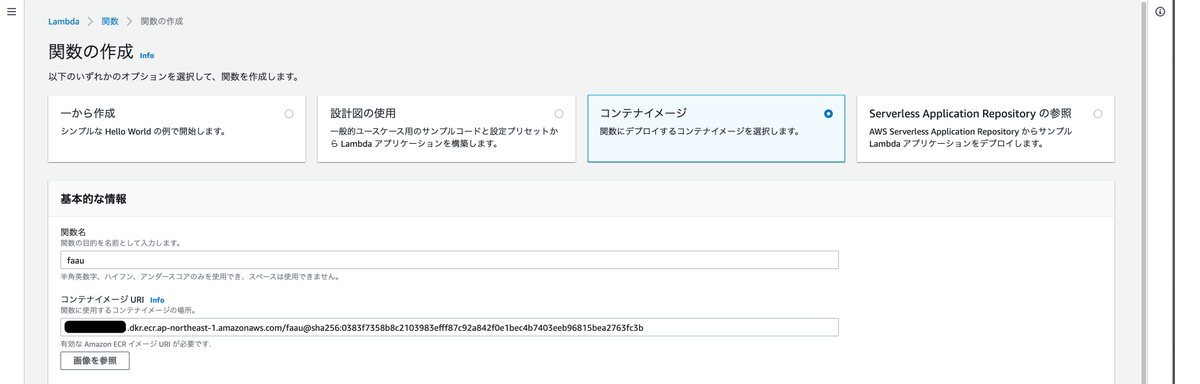Select Serverless Application Repository の参照 radio option
This screenshot has height=384, width=1200.
click(x=1098, y=114)
